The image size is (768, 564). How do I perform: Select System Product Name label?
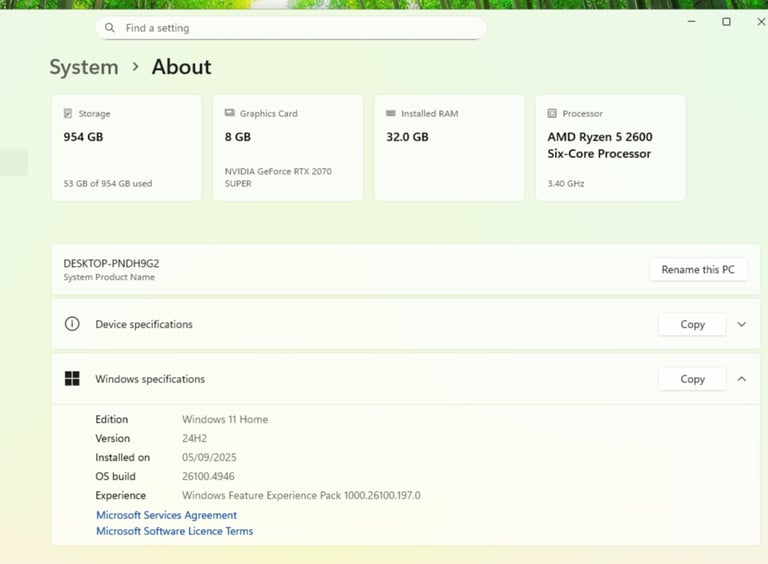tap(109, 277)
